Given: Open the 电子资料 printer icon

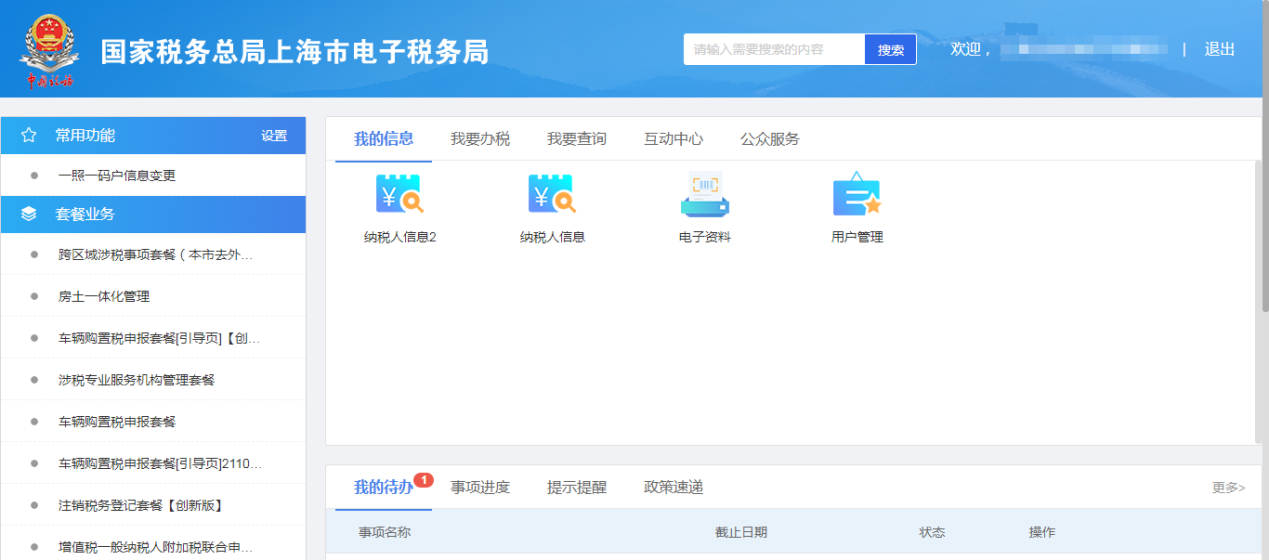Looking at the screenshot, I should (705, 195).
